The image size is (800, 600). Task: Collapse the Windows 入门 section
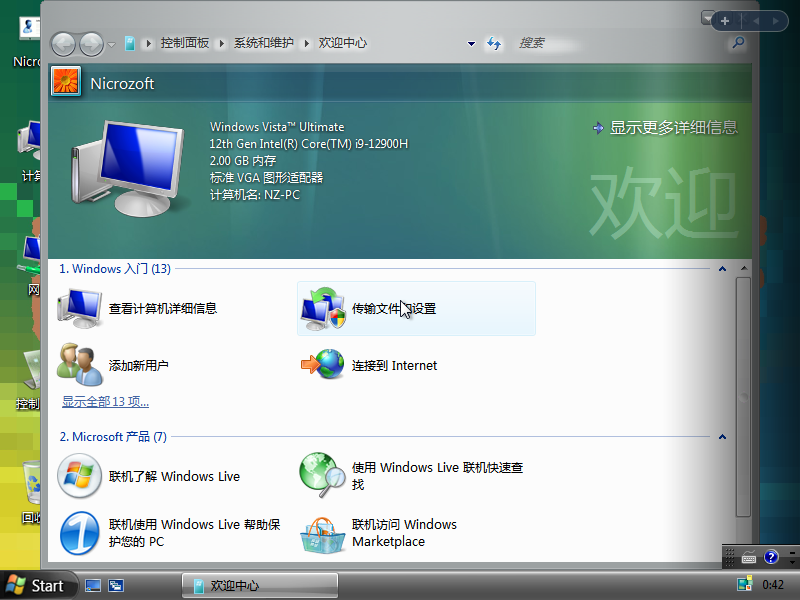[721, 269]
